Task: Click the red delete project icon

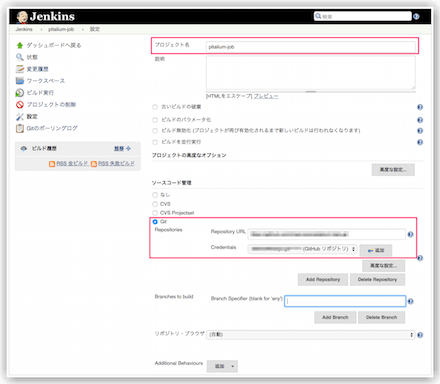Action: coord(20,105)
